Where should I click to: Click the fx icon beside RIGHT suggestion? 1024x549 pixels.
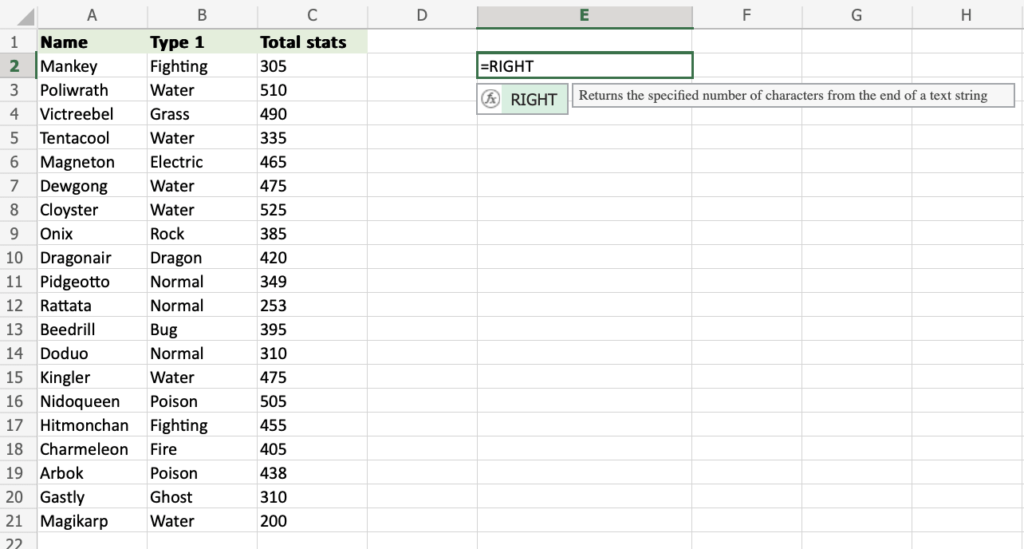pos(490,99)
